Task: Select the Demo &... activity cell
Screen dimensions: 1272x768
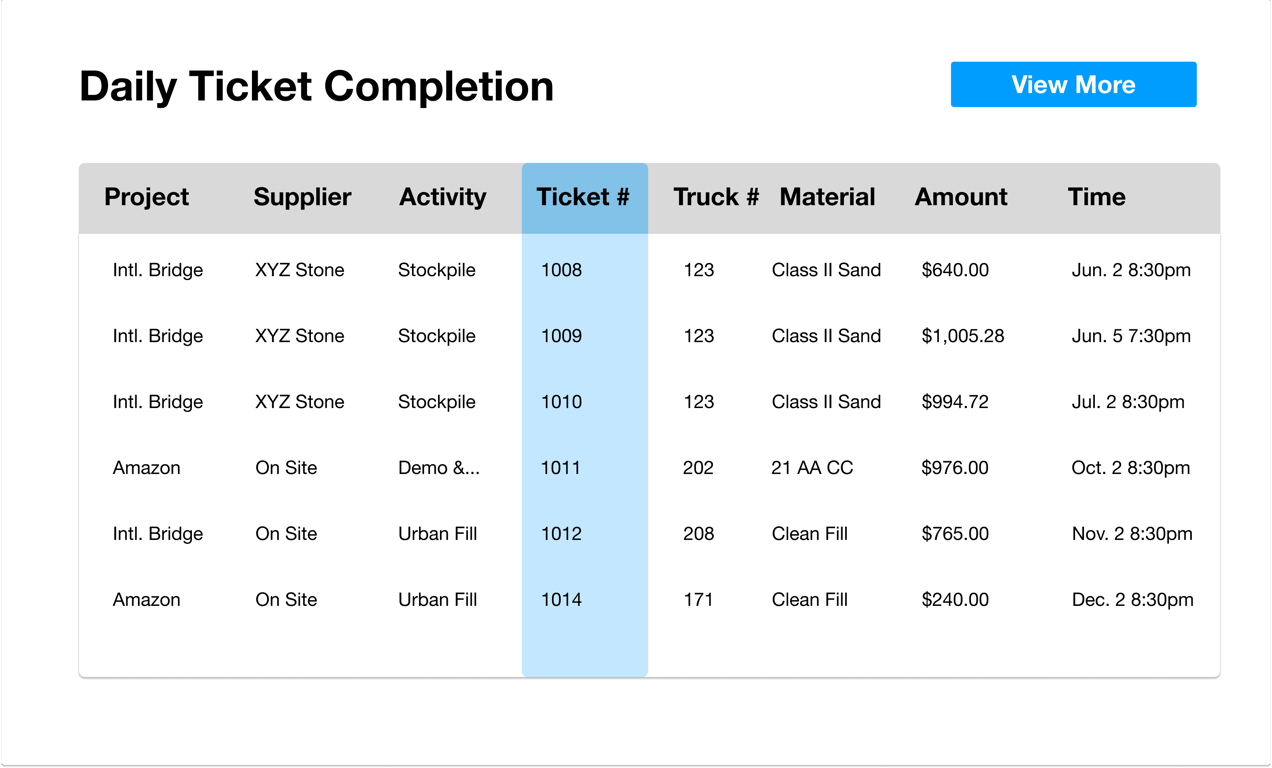Action: [438, 468]
